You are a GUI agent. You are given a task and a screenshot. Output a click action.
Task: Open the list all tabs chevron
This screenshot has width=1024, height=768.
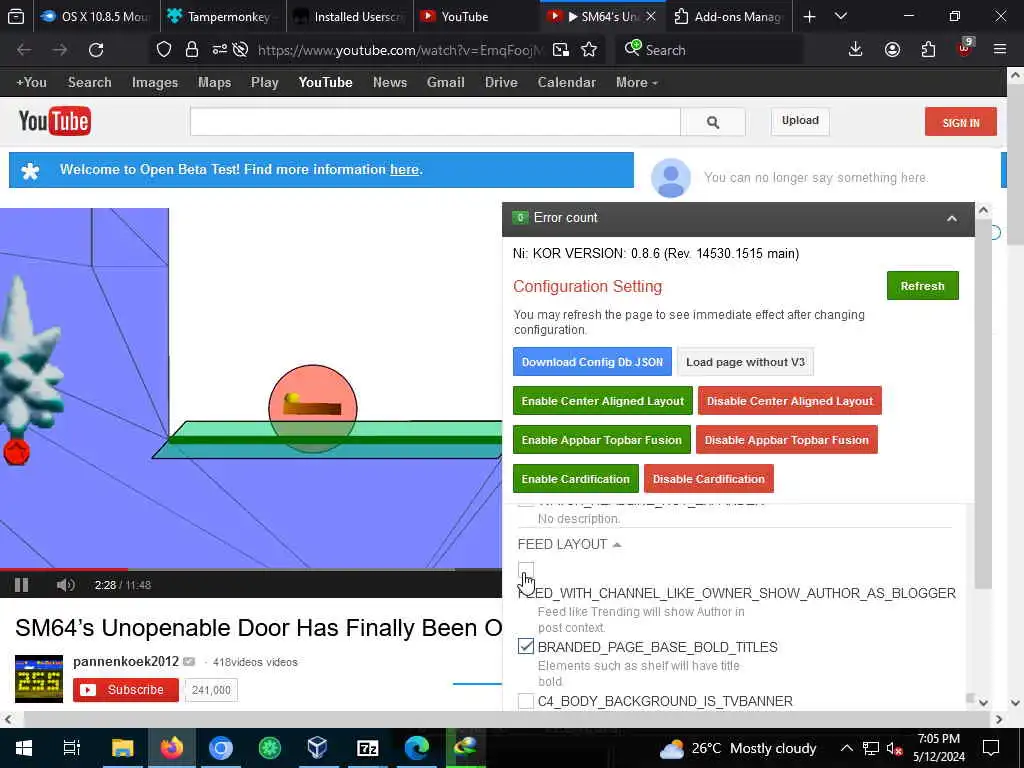coord(840,16)
